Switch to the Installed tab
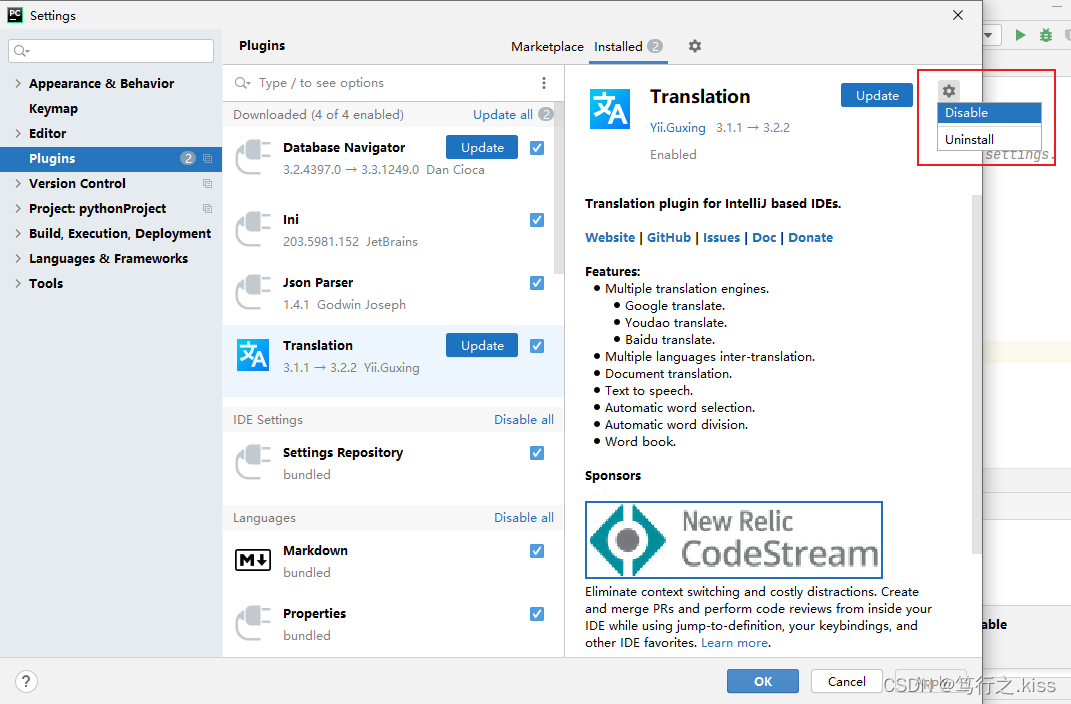The width and height of the screenshot is (1071, 704). coord(628,46)
